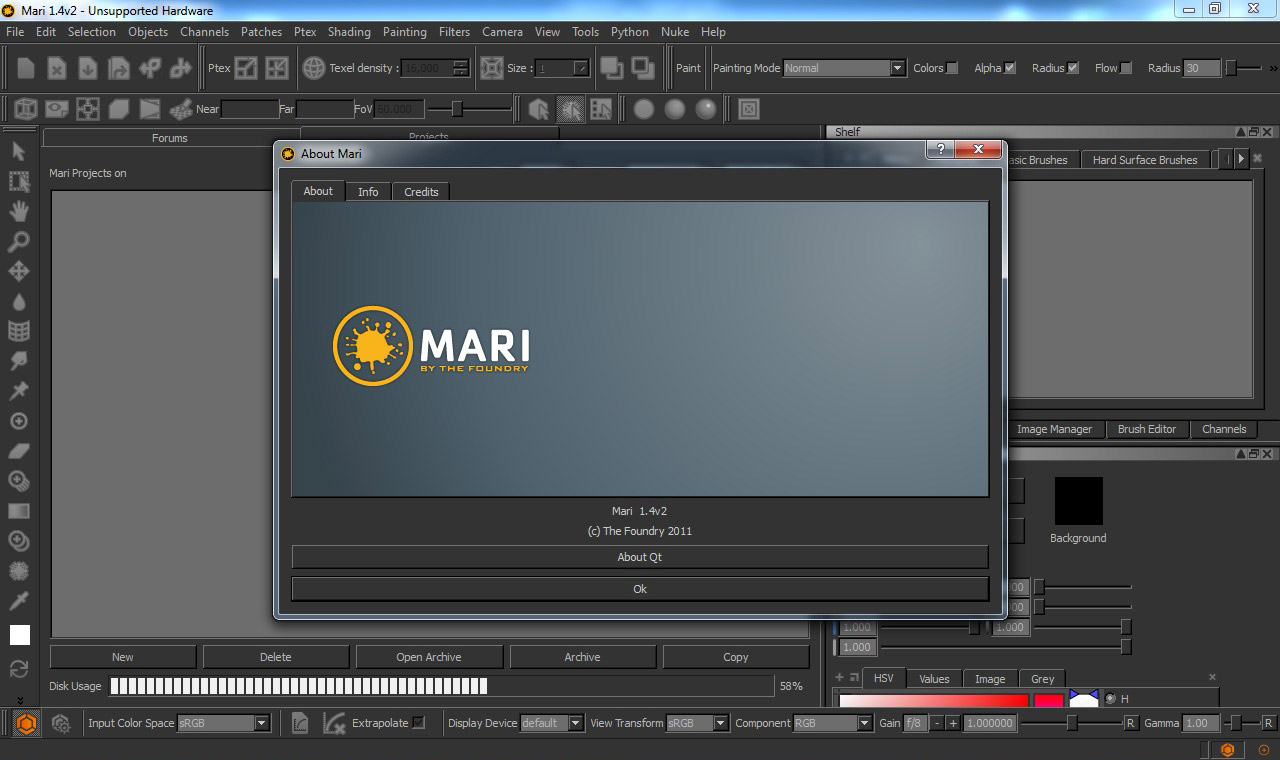This screenshot has height=760, width=1280.
Task: Click the Texel density spinner arrows
Action: 460,68
